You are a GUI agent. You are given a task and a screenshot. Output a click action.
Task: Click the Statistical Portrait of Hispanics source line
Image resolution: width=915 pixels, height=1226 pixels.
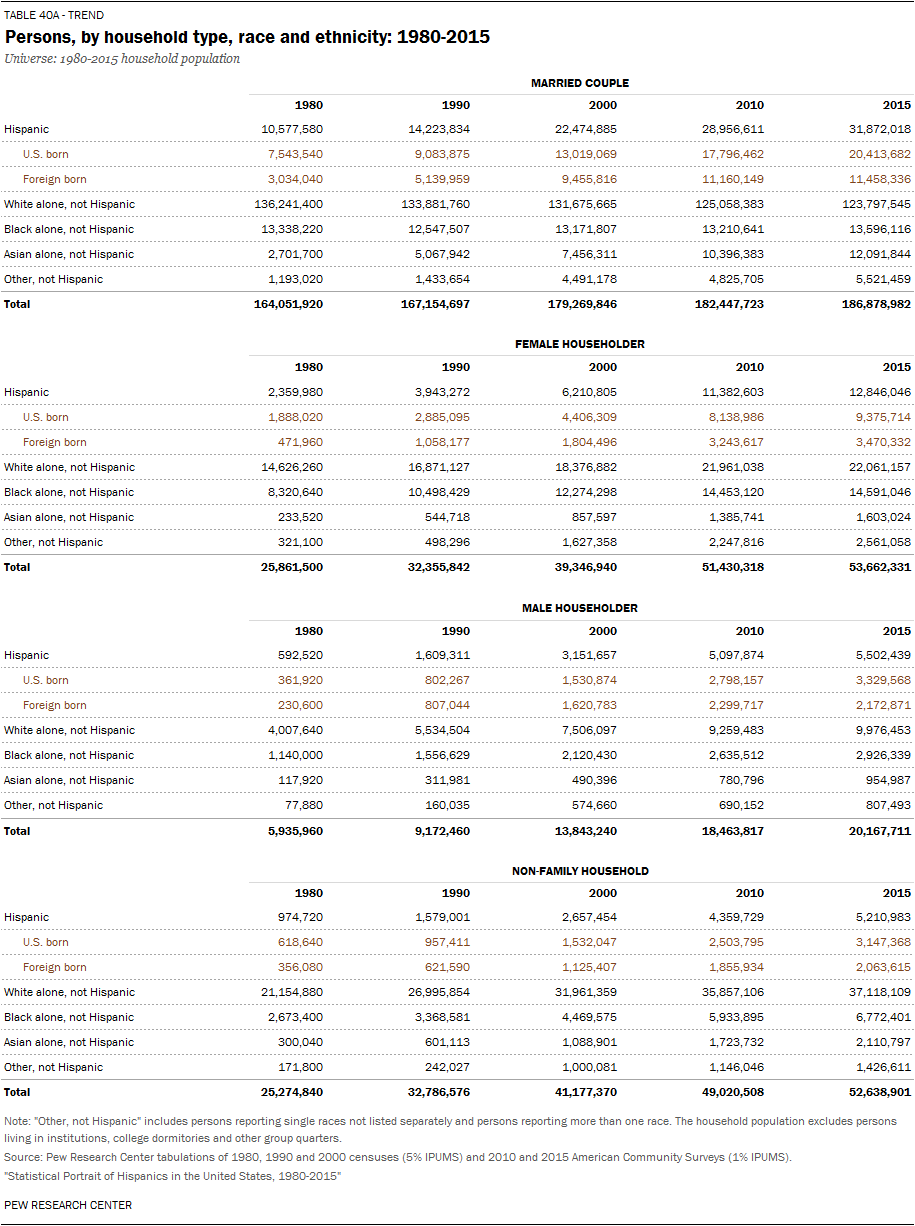pos(173,1174)
